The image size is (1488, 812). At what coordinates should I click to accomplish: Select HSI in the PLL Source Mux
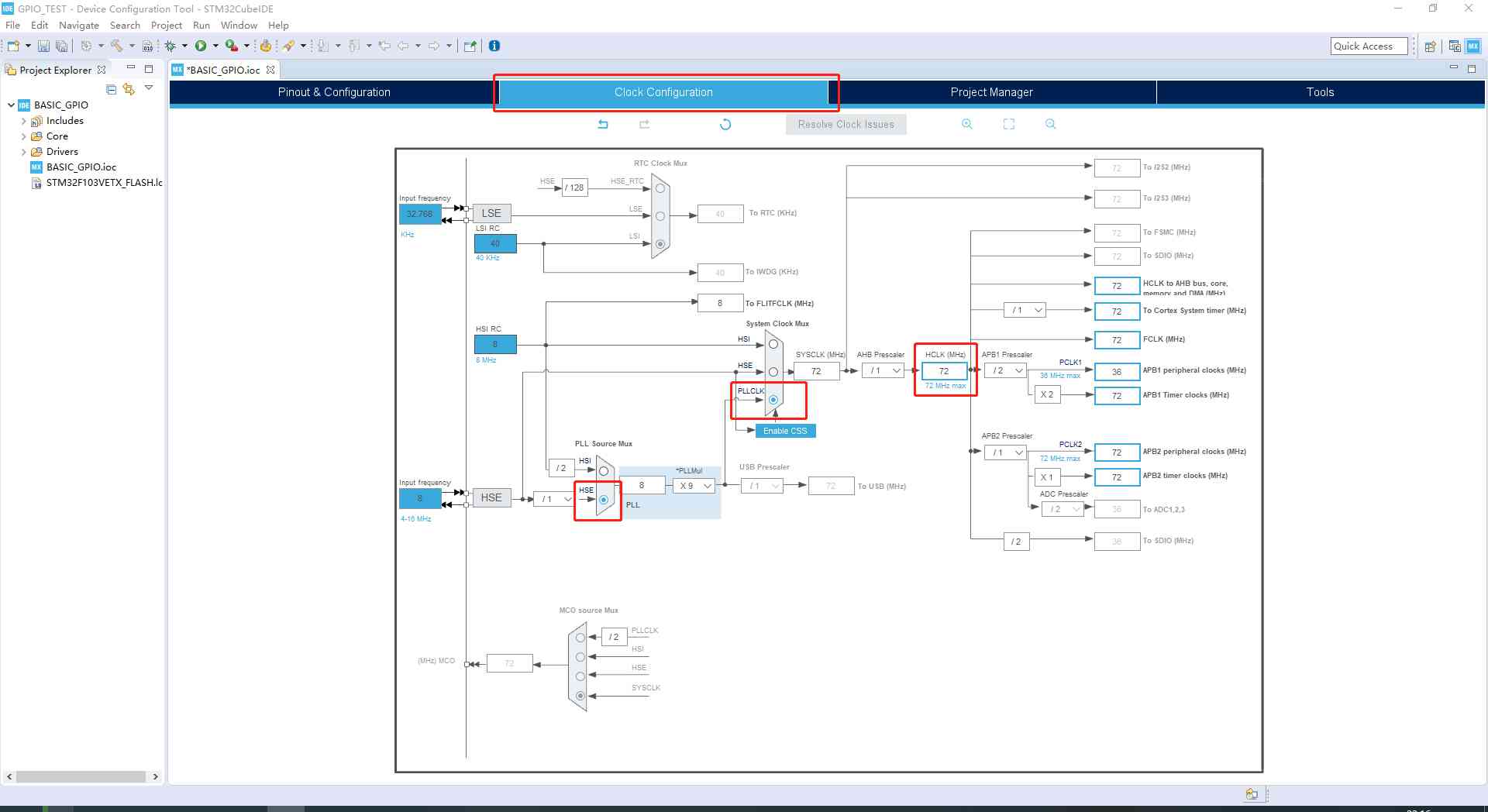(x=604, y=471)
